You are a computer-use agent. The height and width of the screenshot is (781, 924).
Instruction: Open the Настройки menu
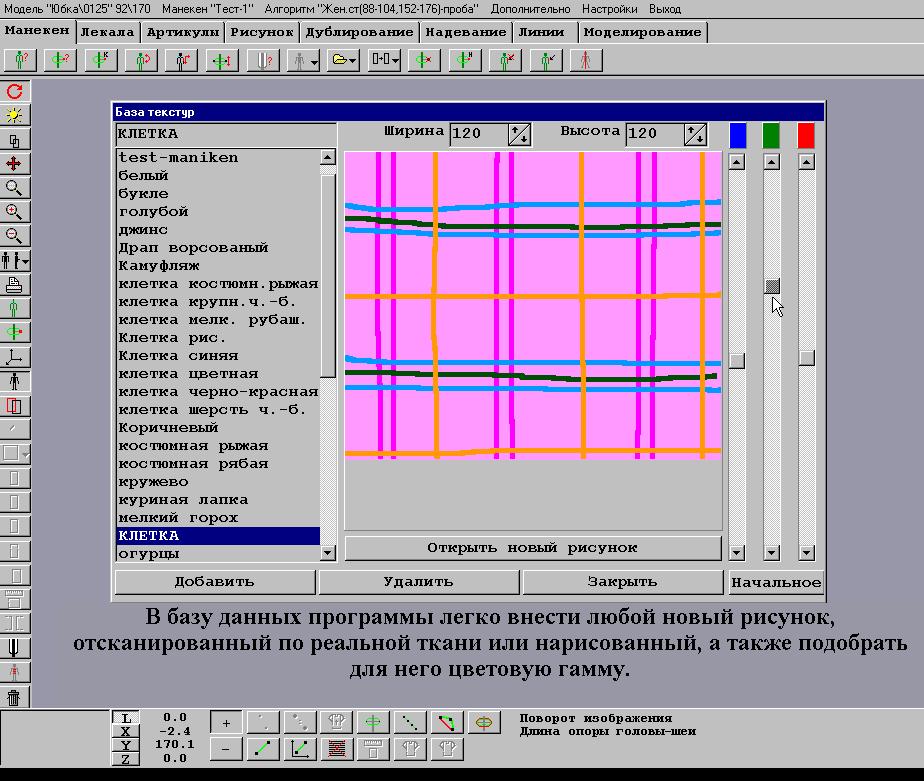(x=608, y=8)
